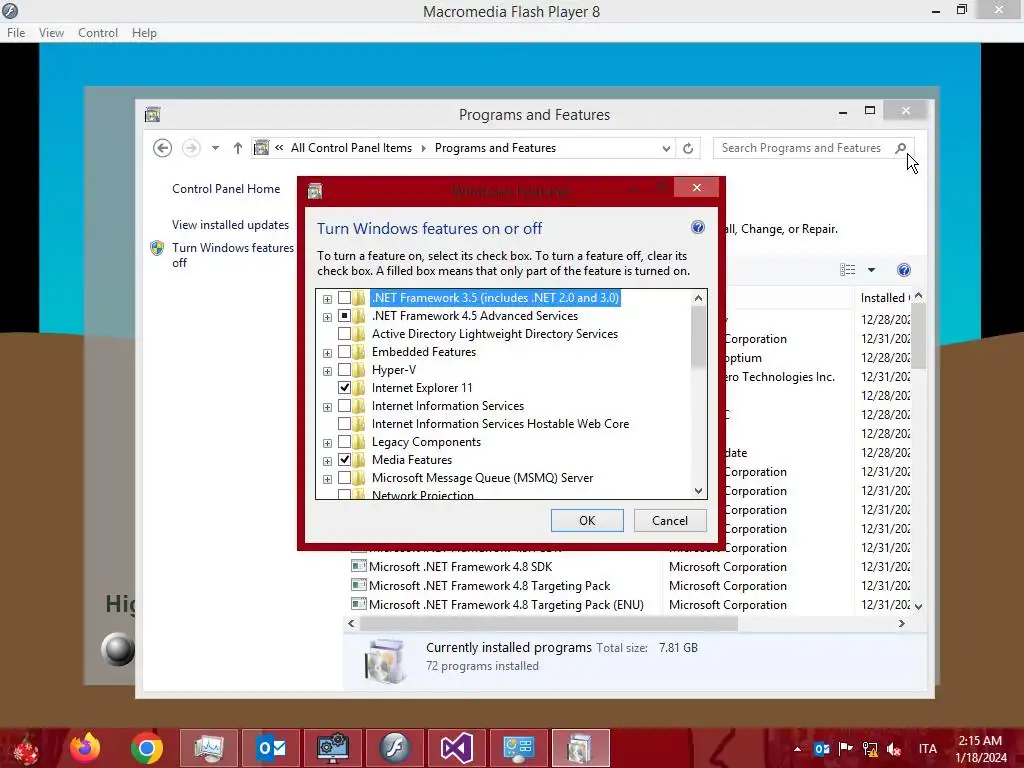Click the muted volume tray icon
Viewport: 1024px width, 768px height.
[893, 749]
